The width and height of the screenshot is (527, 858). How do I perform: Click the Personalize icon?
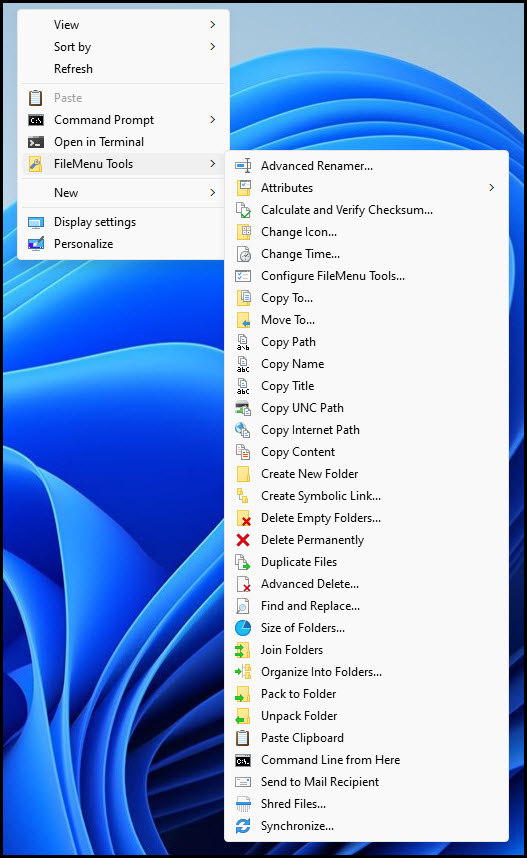pyautogui.click(x=36, y=244)
